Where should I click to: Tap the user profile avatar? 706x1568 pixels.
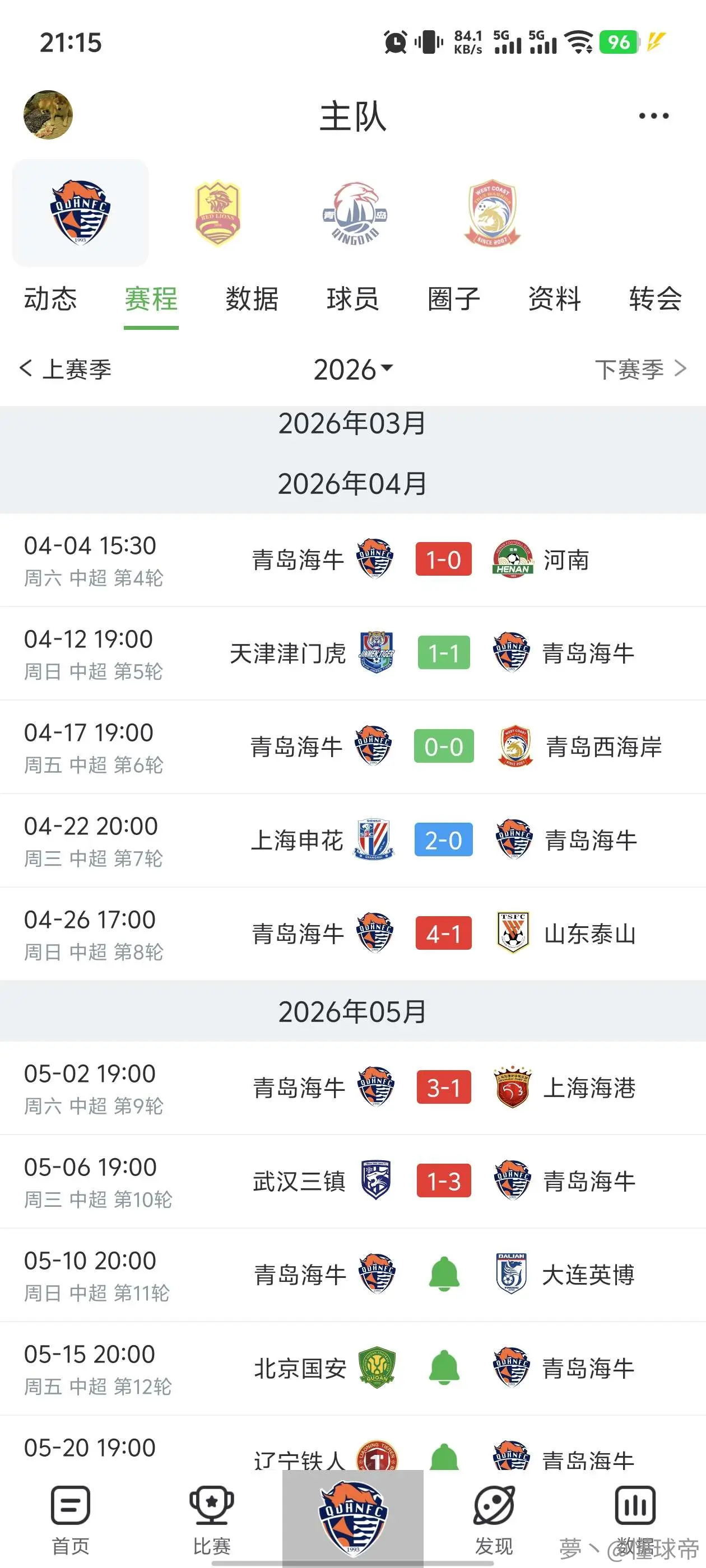click(48, 115)
